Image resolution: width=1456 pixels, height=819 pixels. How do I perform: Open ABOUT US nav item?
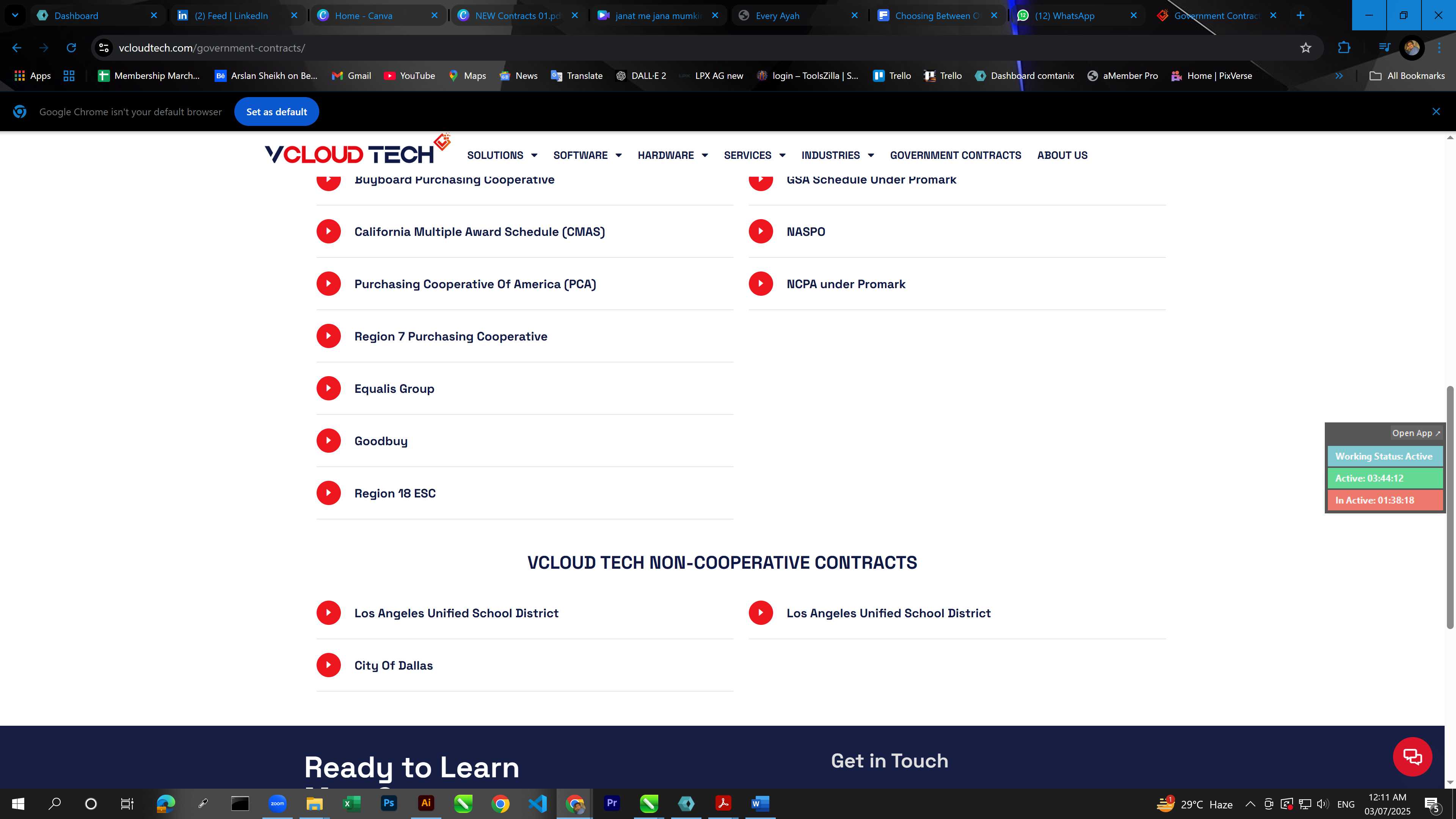1062,155
